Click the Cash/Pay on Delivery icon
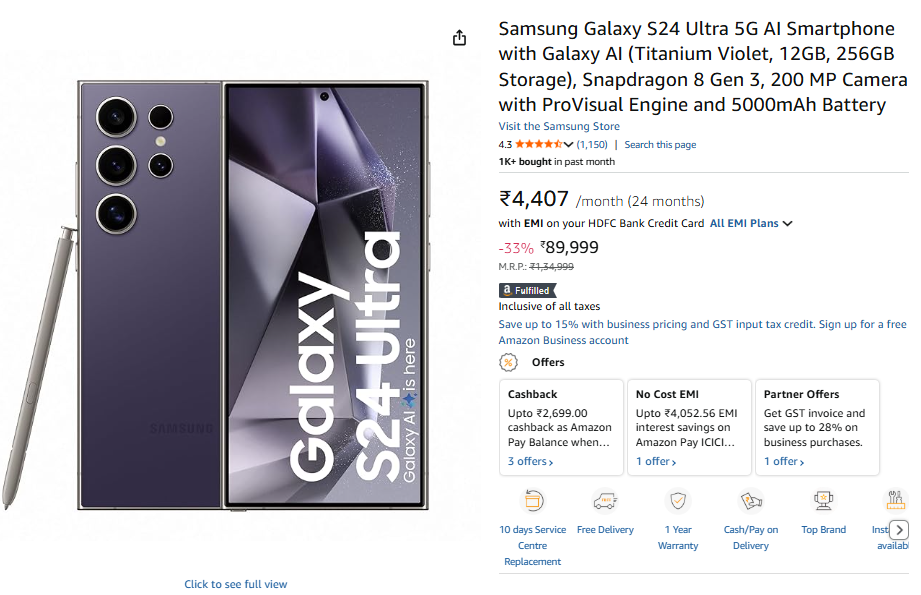Image resolution: width=921 pixels, height=595 pixels. pyautogui.click(x=751, y=501)
